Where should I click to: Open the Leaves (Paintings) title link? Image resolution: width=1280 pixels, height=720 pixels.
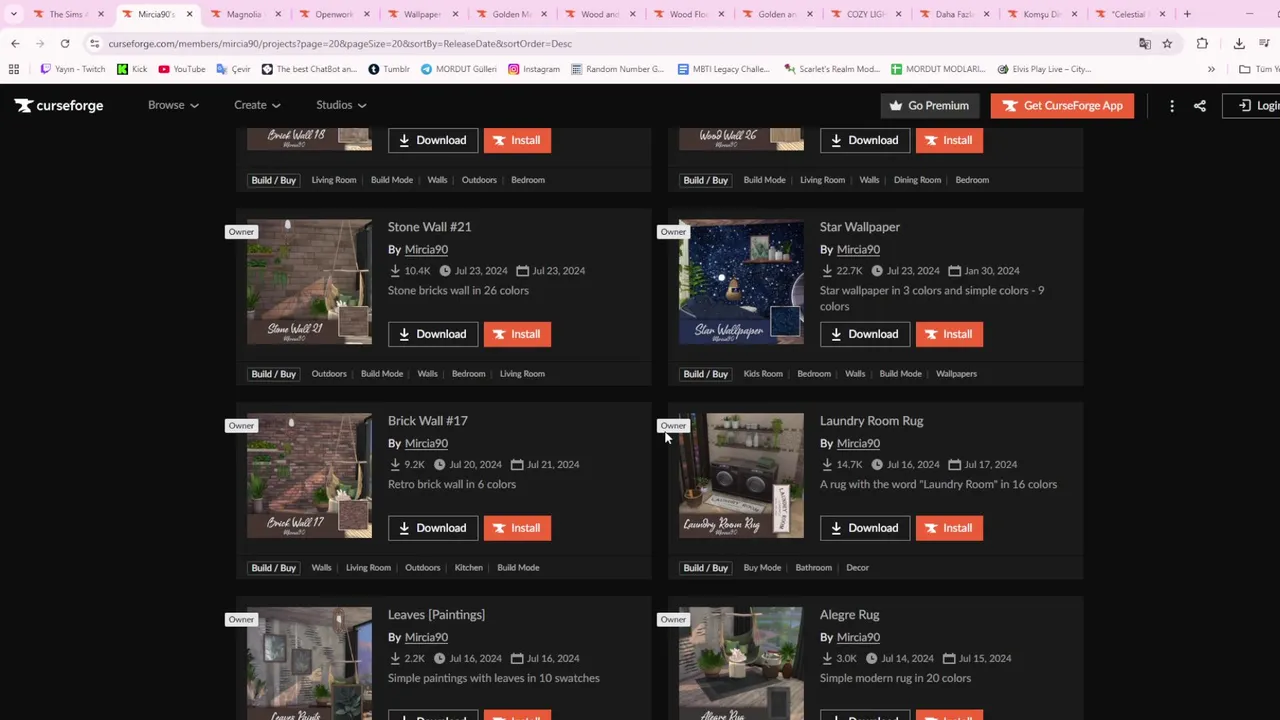point(436,615)
